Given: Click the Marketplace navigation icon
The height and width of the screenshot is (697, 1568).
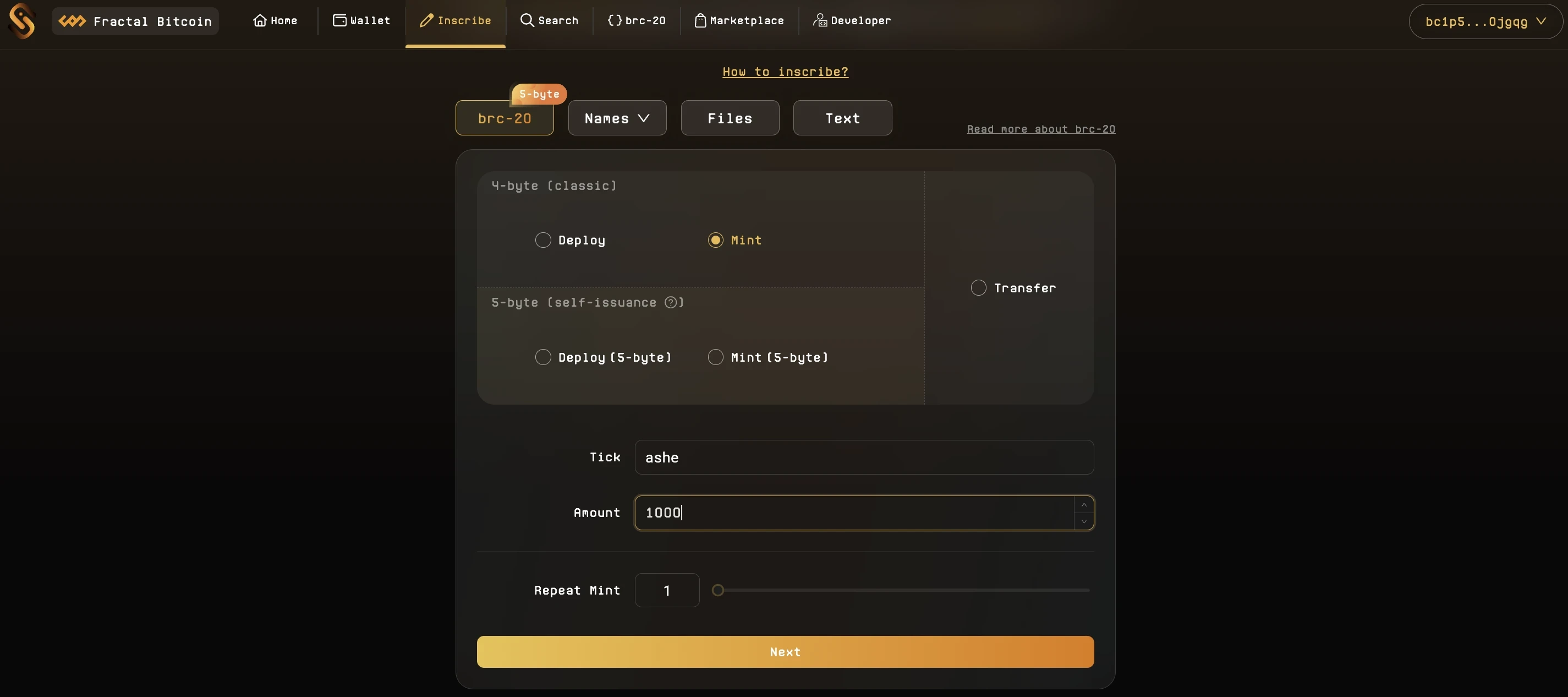Looking at the screenshot, I should click(x=698, y=21).
